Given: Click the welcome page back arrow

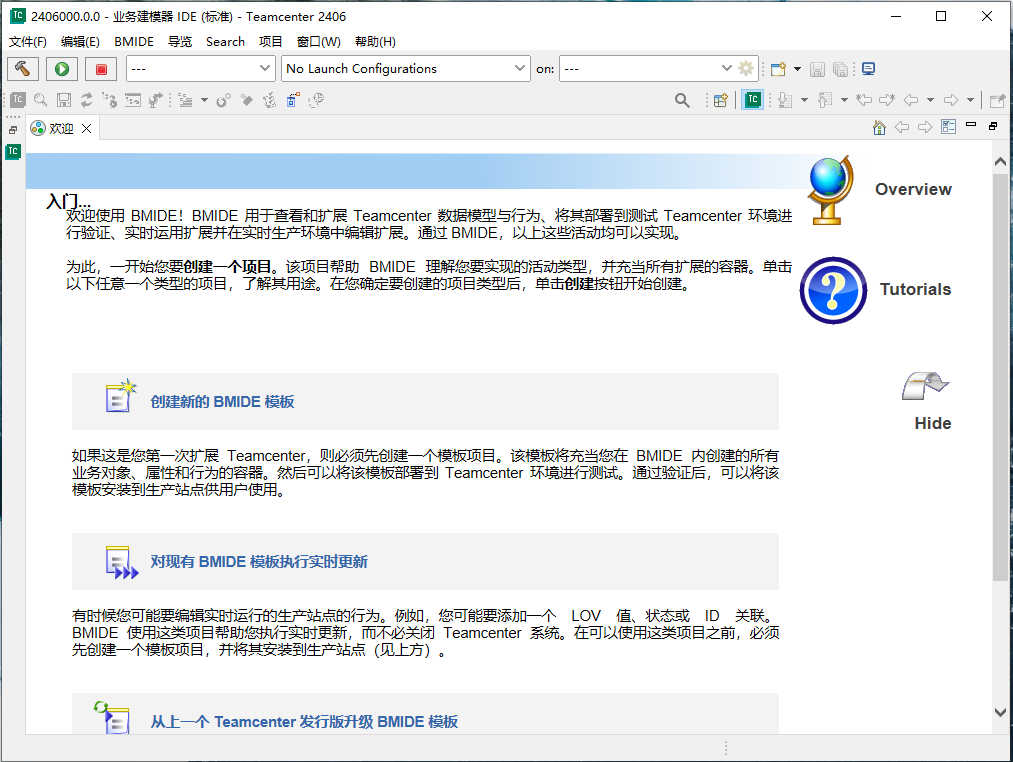Looking at the screenshot, I should pos(902,127).
